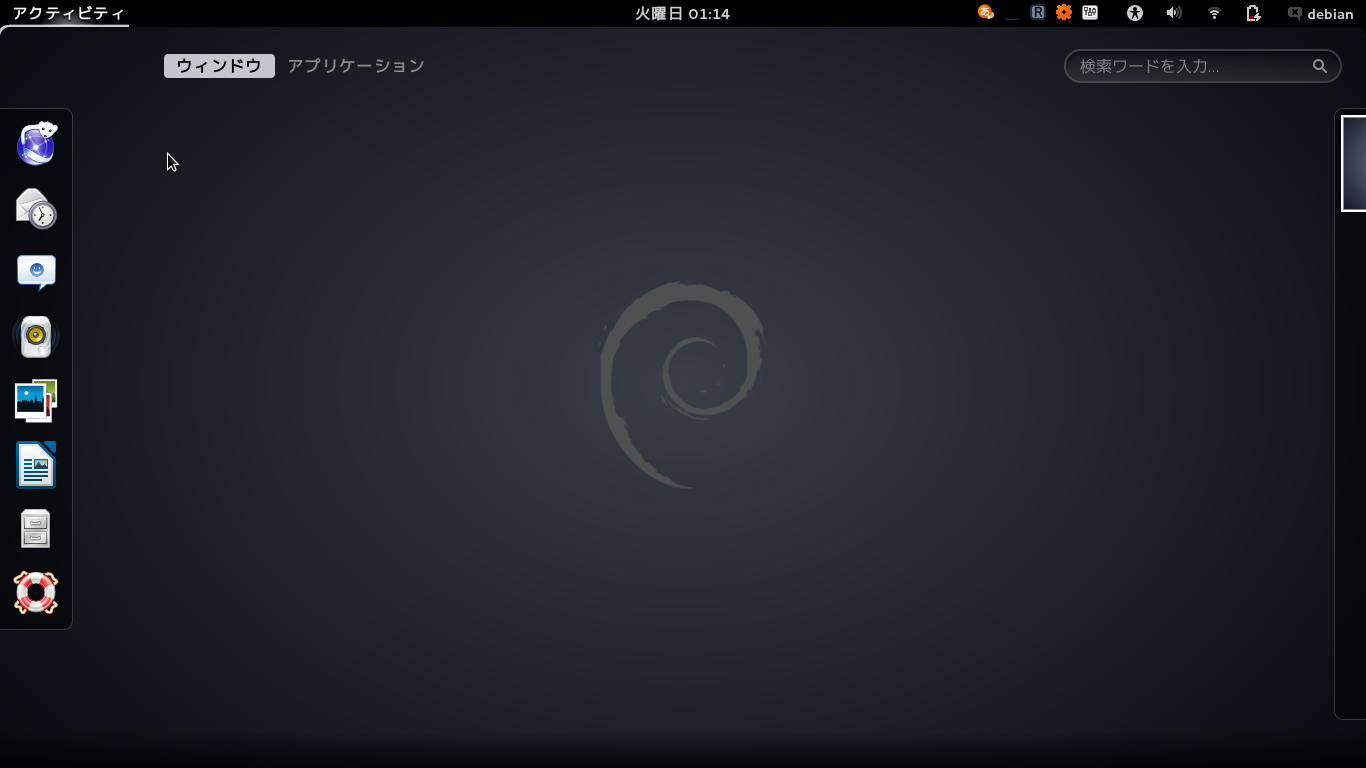
Task: Click the アクティビティ button
Action: pos(67,14)
